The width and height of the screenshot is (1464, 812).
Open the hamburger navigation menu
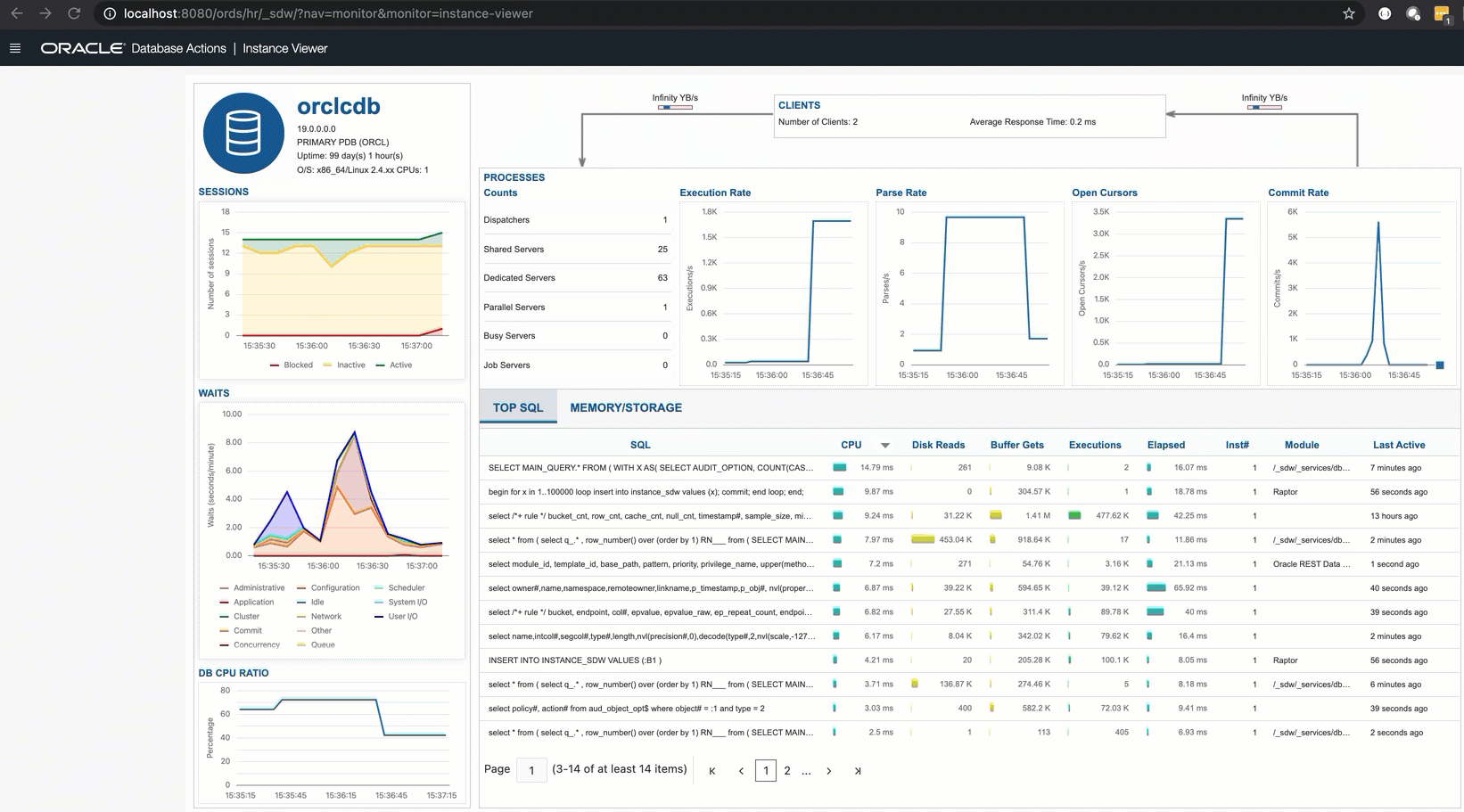click(15, 48)
